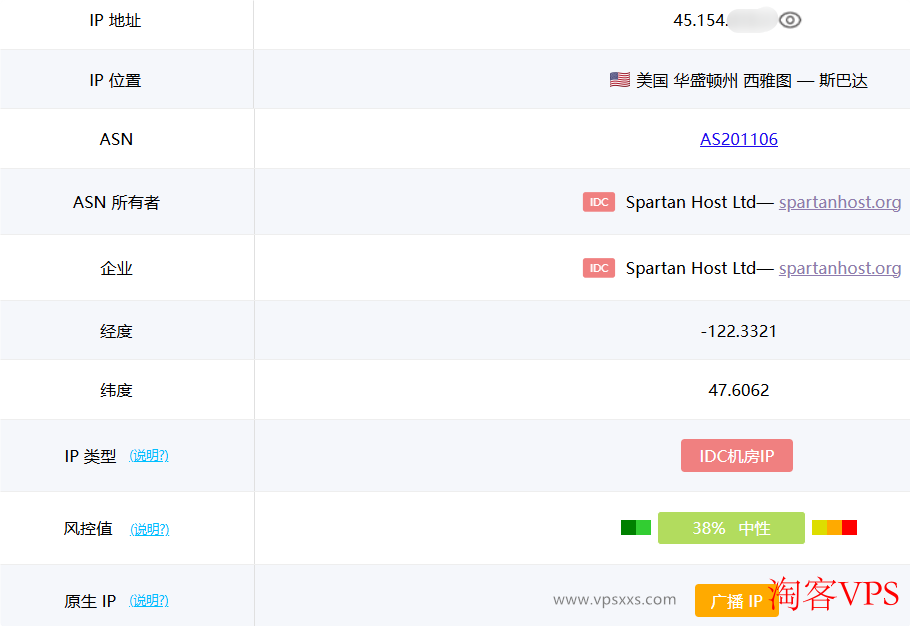Open spartanhost.org link in ASN 所有者 row
Image resolution: width=910 pixels, height=626 pixels.
click(840, 202)
